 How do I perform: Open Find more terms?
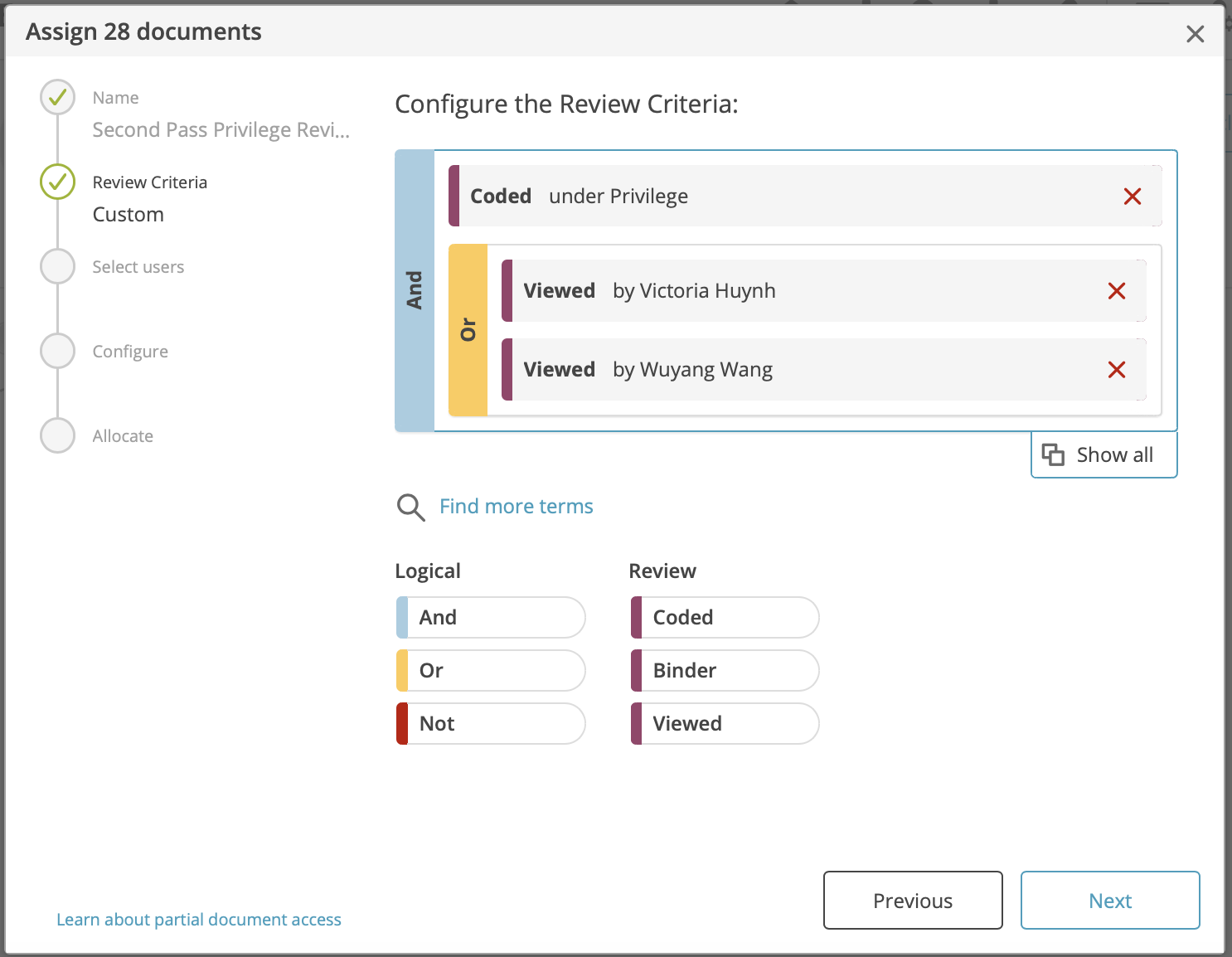point(516,506)
